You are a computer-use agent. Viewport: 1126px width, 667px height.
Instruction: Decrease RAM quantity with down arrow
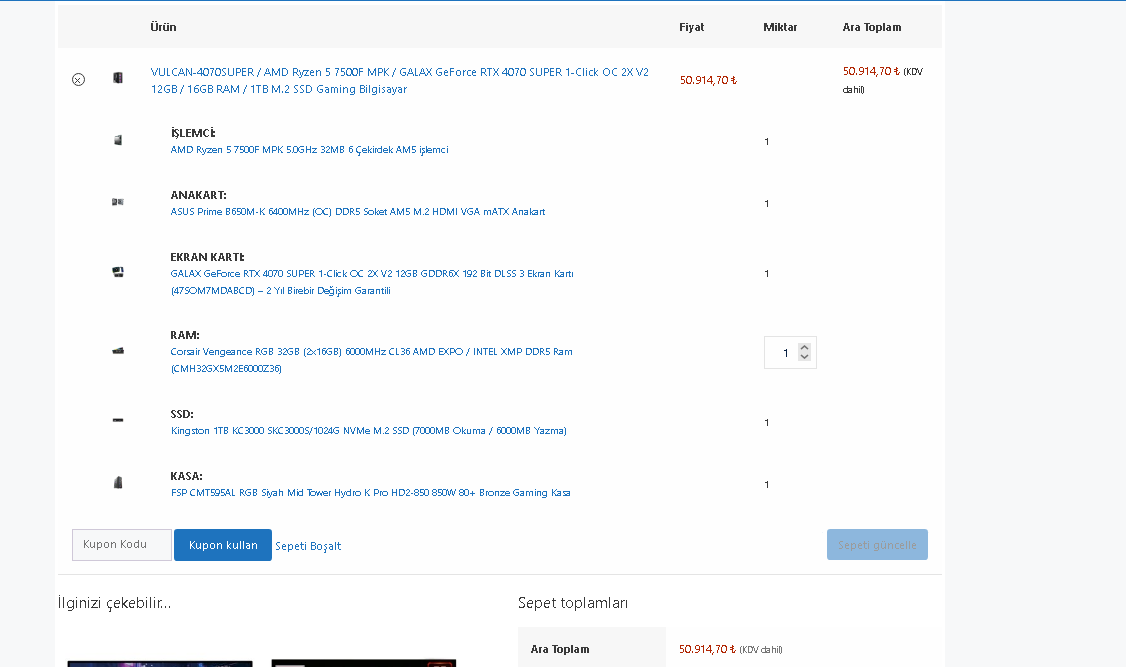point(804,357)
